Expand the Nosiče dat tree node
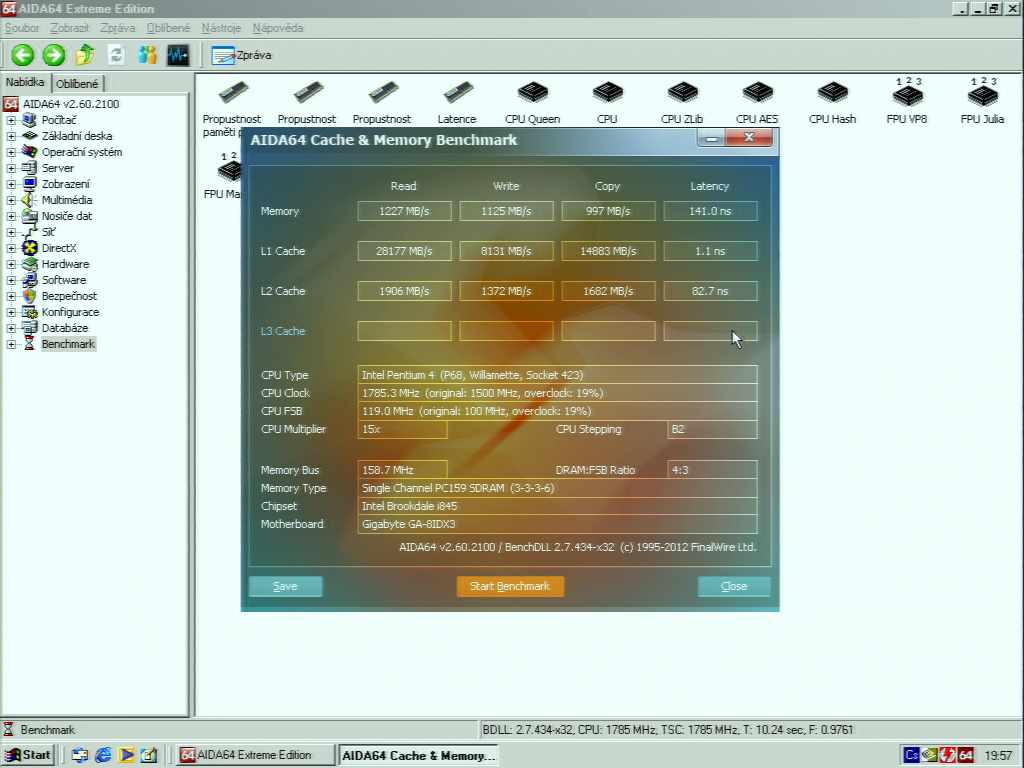Screen dimensions: 1024x768 pos(11,216)
